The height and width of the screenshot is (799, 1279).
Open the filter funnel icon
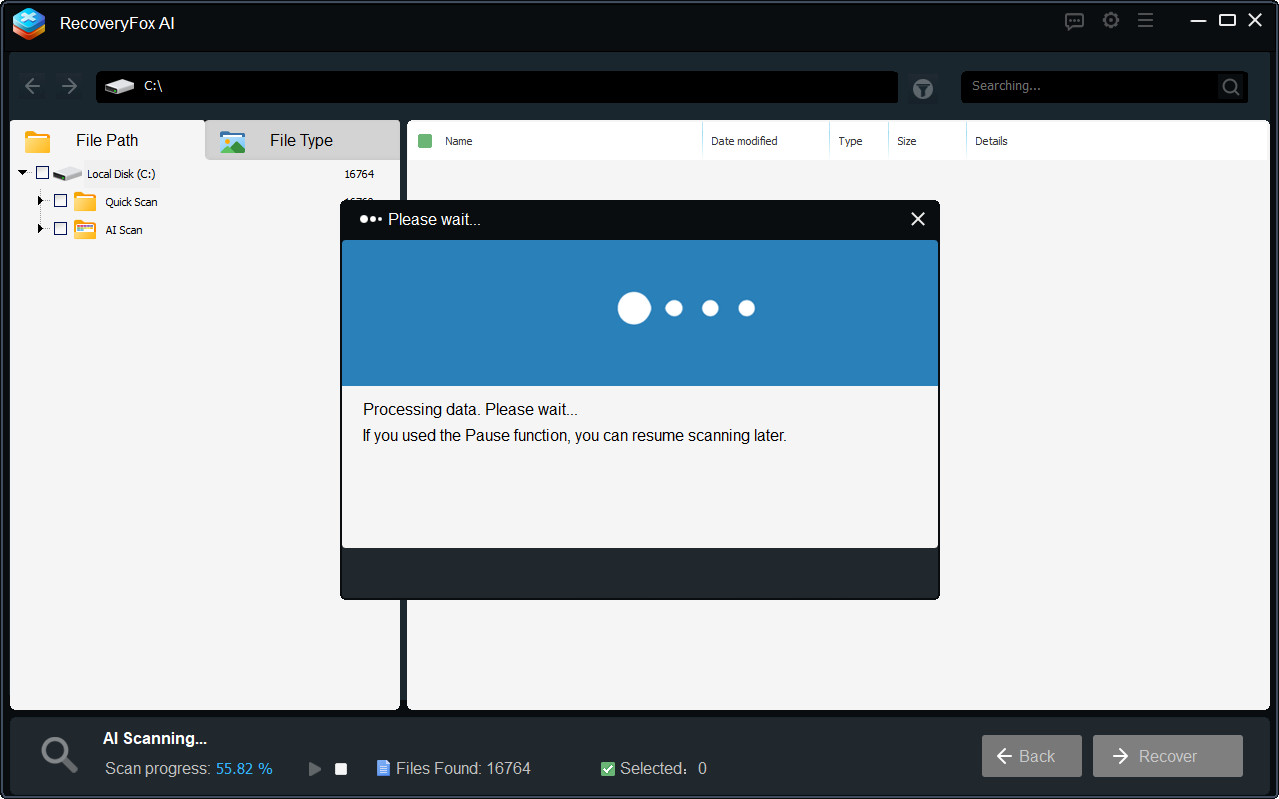click(x=922, y=89)
